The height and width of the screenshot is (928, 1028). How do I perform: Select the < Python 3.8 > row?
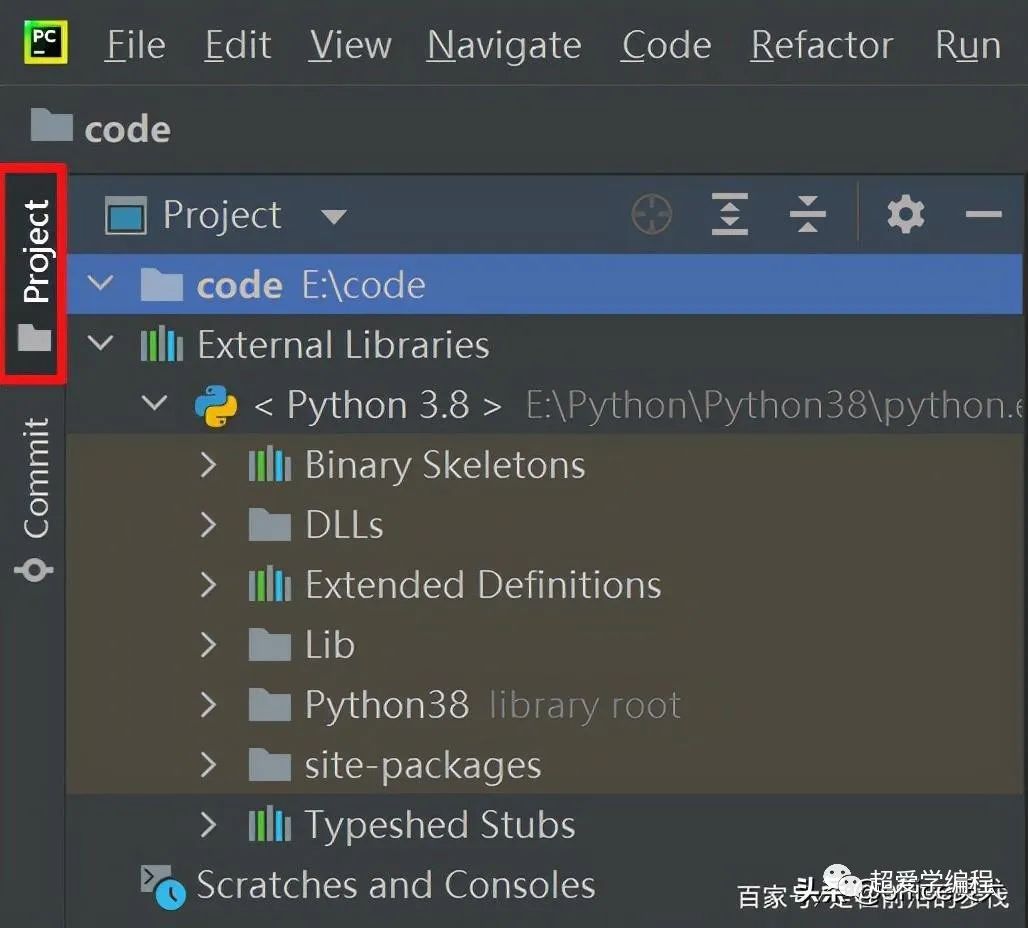544,404
